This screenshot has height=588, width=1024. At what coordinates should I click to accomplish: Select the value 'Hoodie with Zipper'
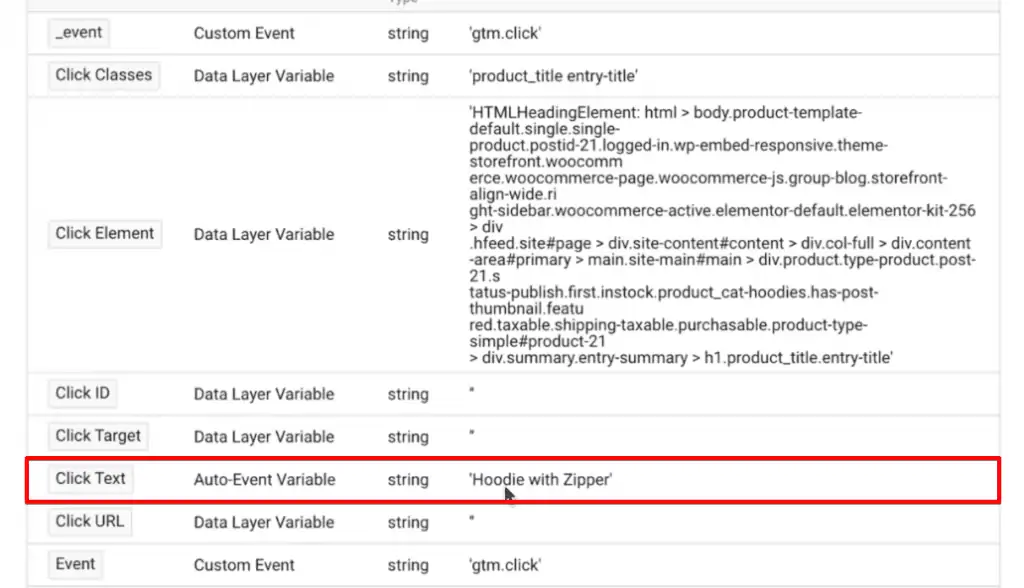pos(541,479)
